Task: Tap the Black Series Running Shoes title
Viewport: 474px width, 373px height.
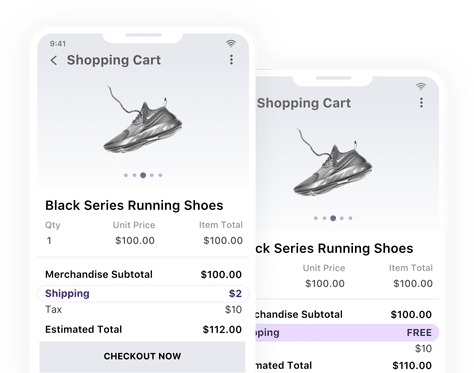Action: pos(134,205)
